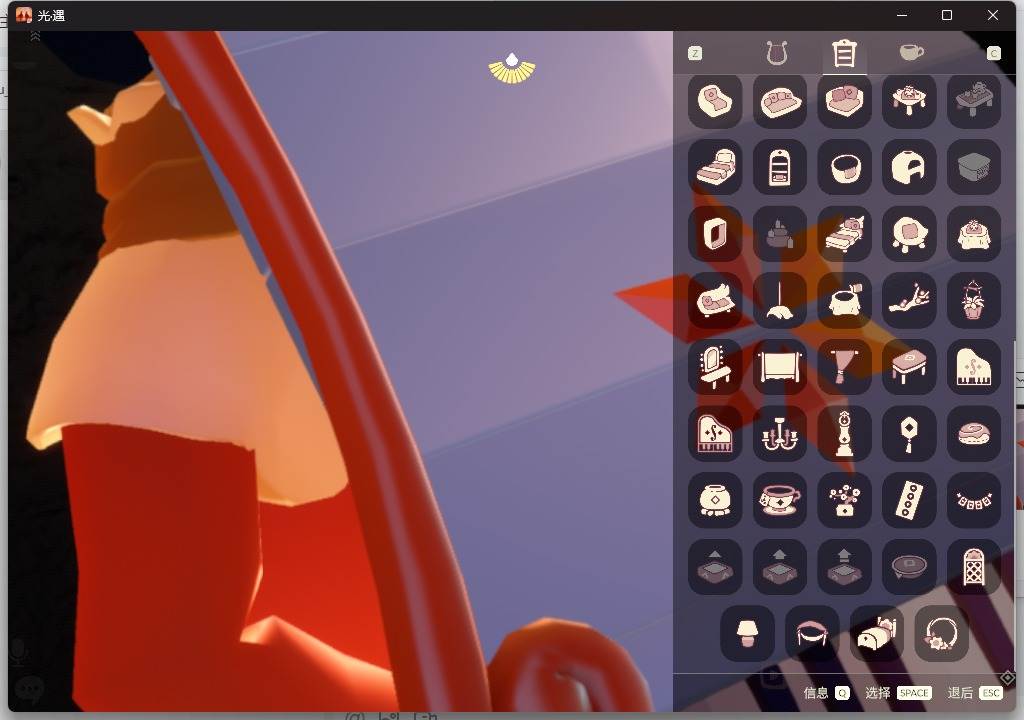Choose the triple-arrow raised platform icon
1024x720 pixels.
[x=844, y=567]
